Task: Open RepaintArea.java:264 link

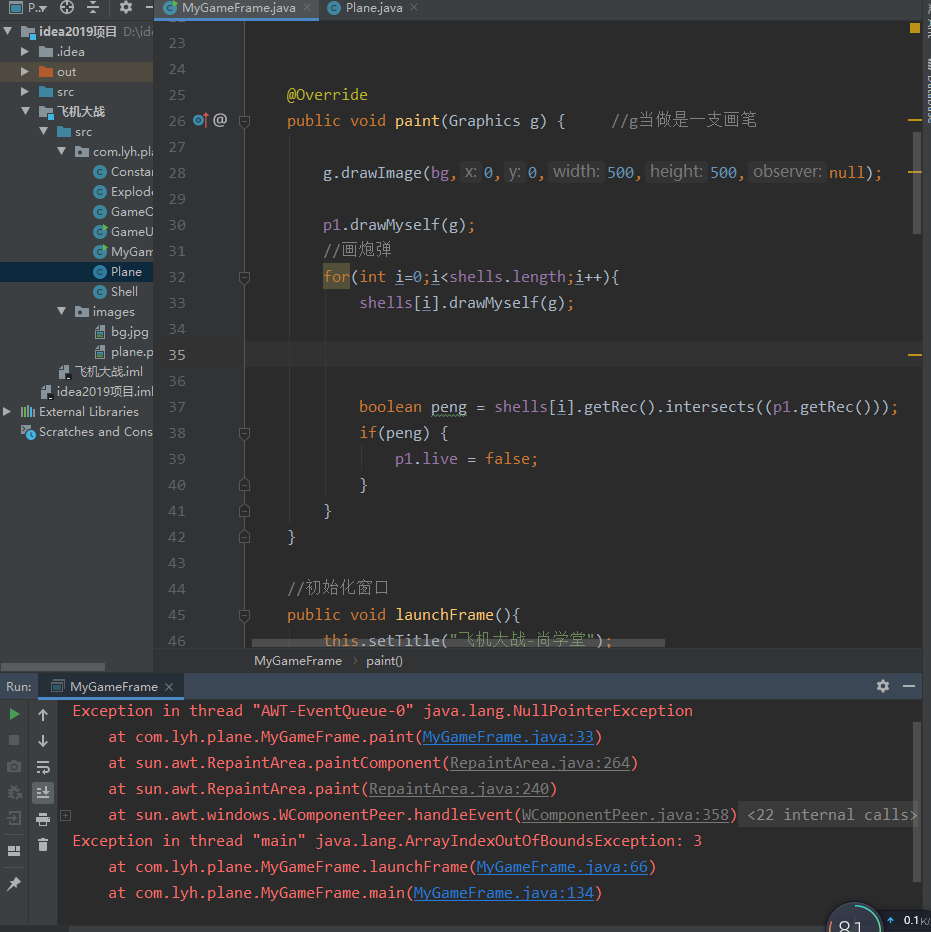Action: 540,763
